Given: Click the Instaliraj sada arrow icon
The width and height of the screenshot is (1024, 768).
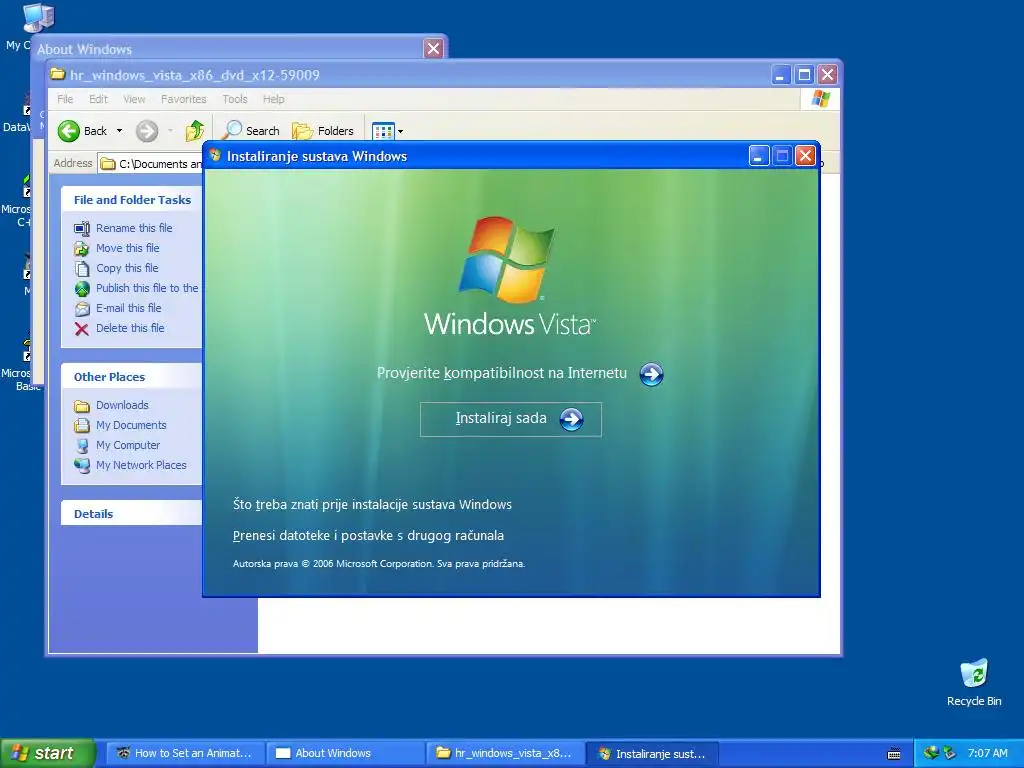Looking at the screenshot, I should point(571,419).
